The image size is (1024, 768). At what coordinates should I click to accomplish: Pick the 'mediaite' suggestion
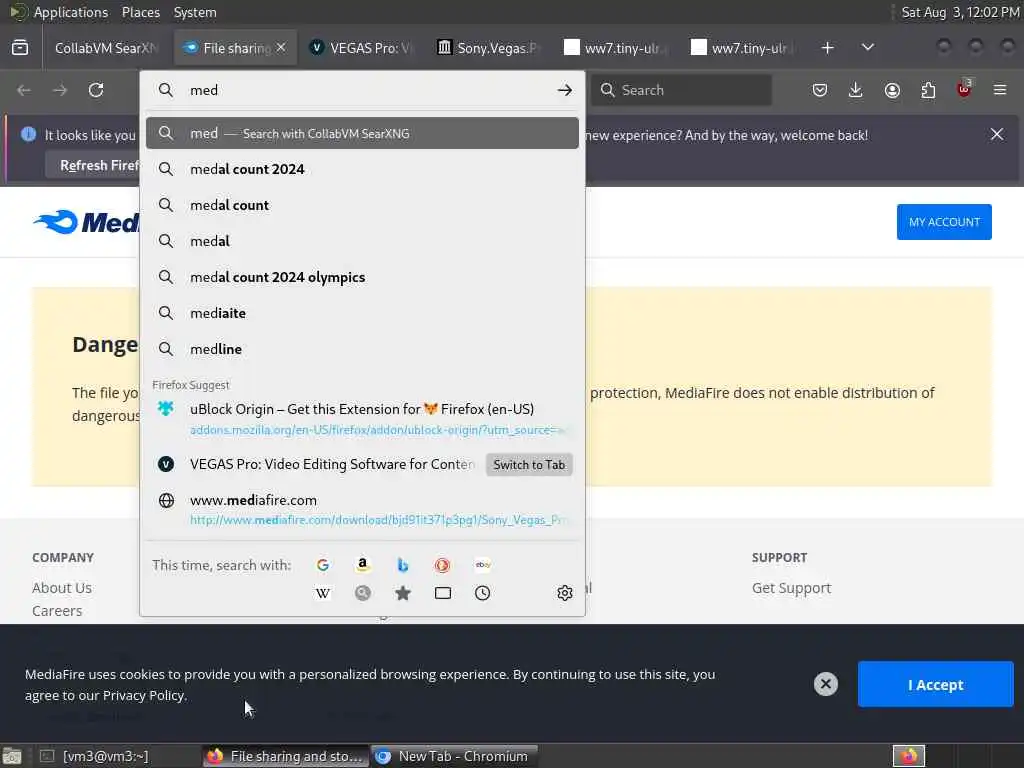362,313
